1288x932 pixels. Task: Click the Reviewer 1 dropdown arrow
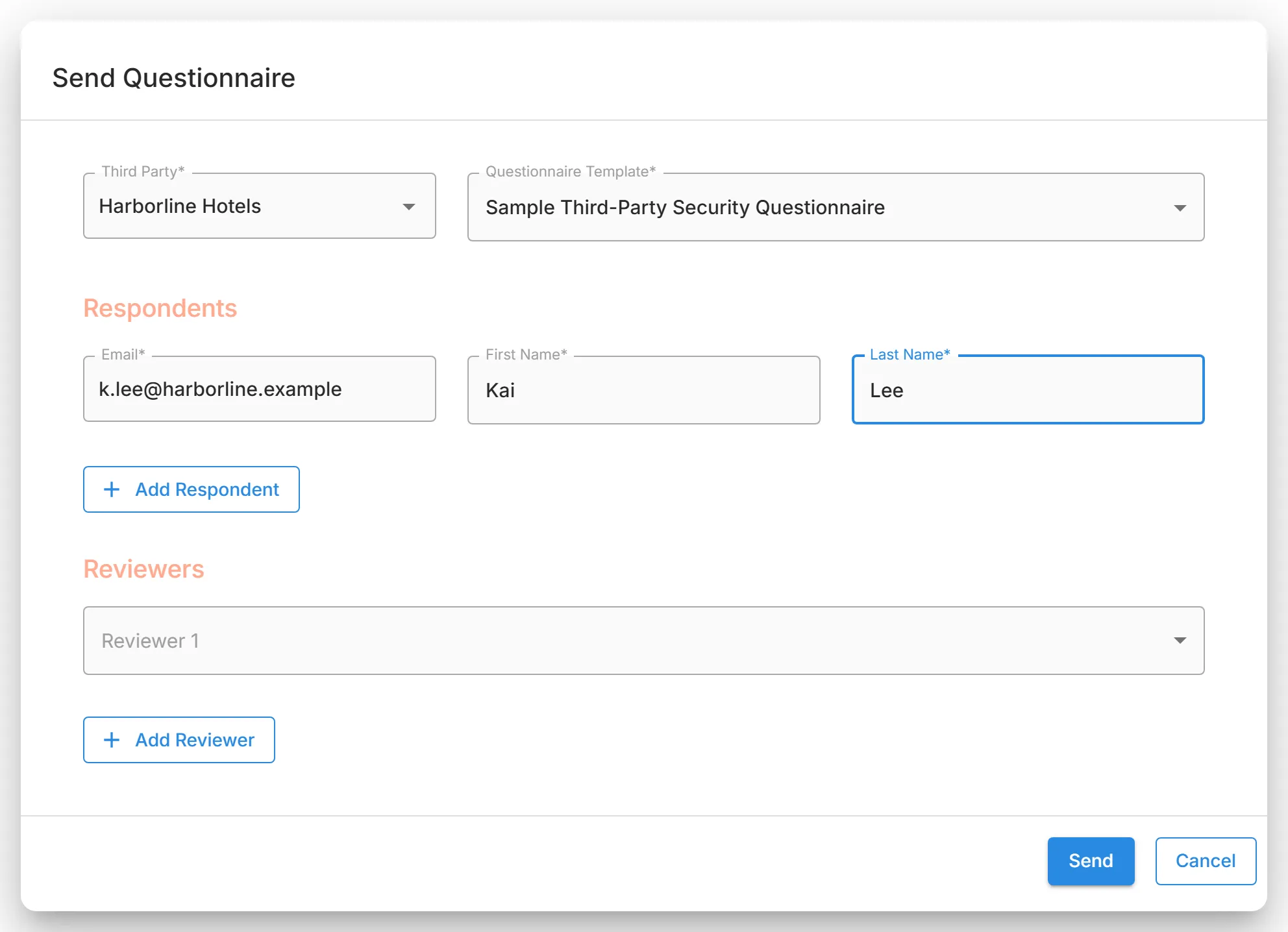[x=1180, y=641]
